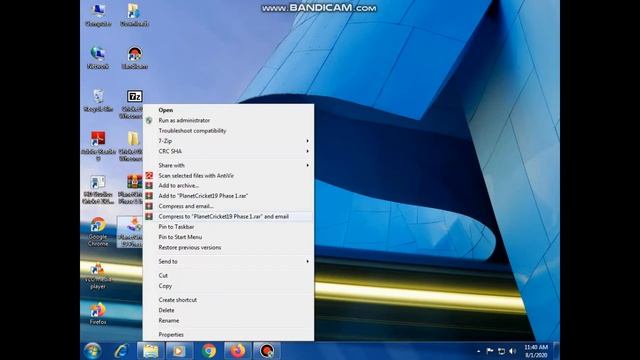This screenshot has height=360, width=640.
Task: Click the taskbar clock showing 11:40 AM
Action: [536, 351]
